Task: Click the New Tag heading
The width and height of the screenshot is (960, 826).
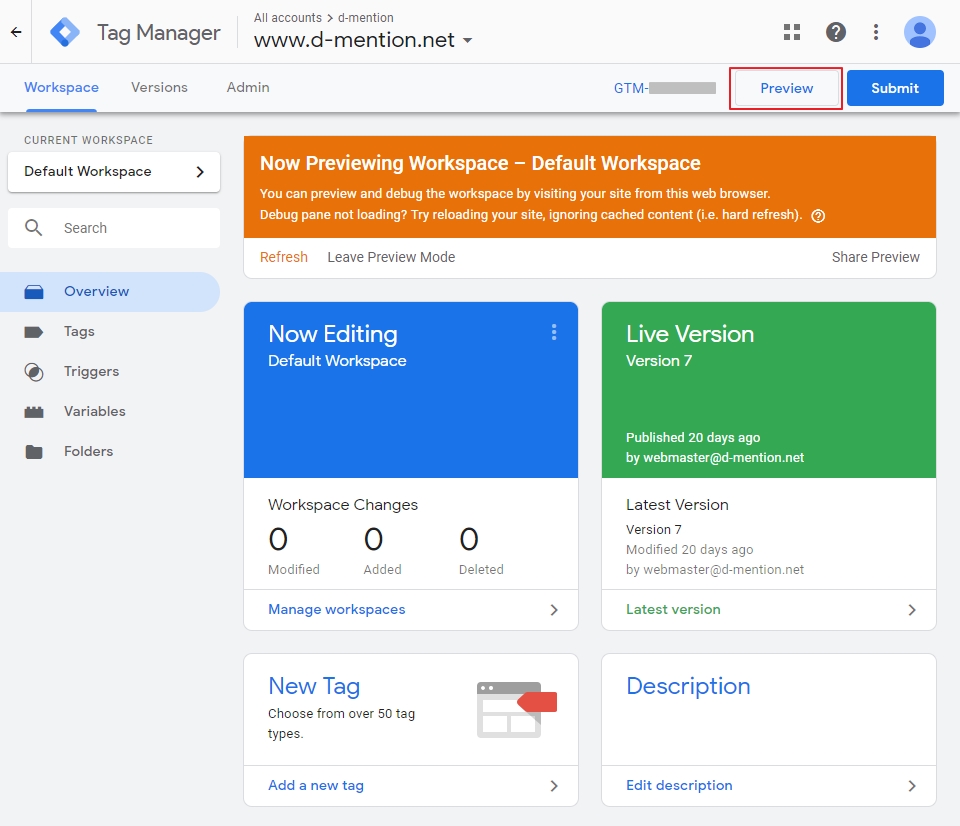Action: click(x=314, y=686)
